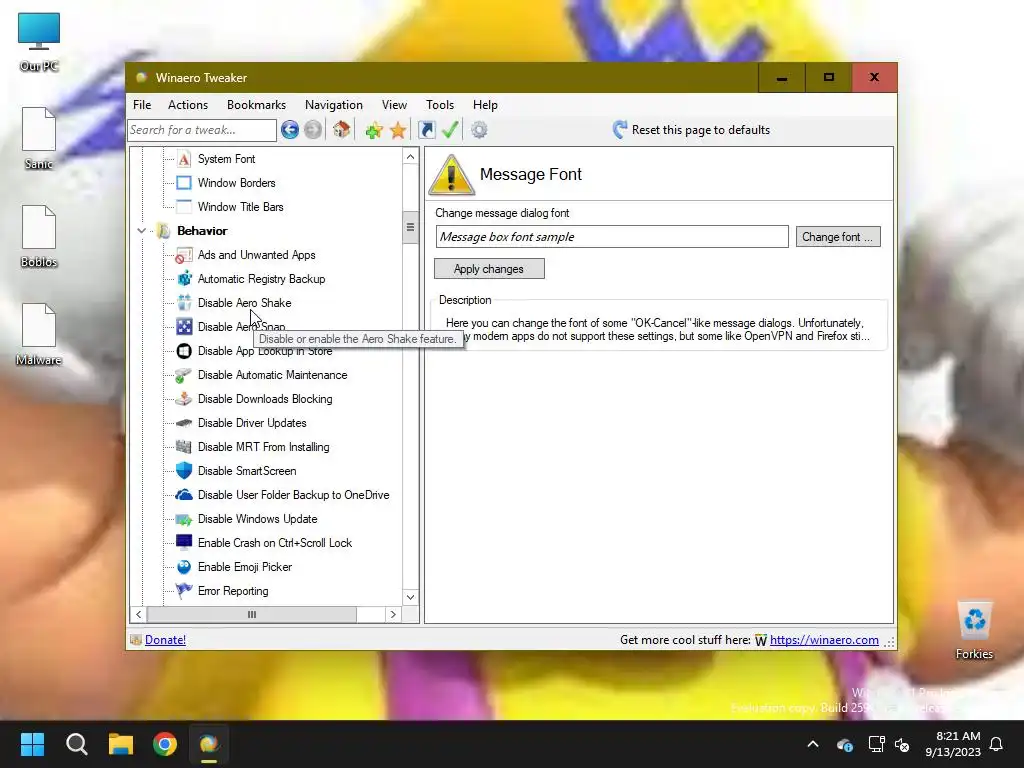
Task: Click Disable SmartScreen shield icon
Action: [184, 471]
